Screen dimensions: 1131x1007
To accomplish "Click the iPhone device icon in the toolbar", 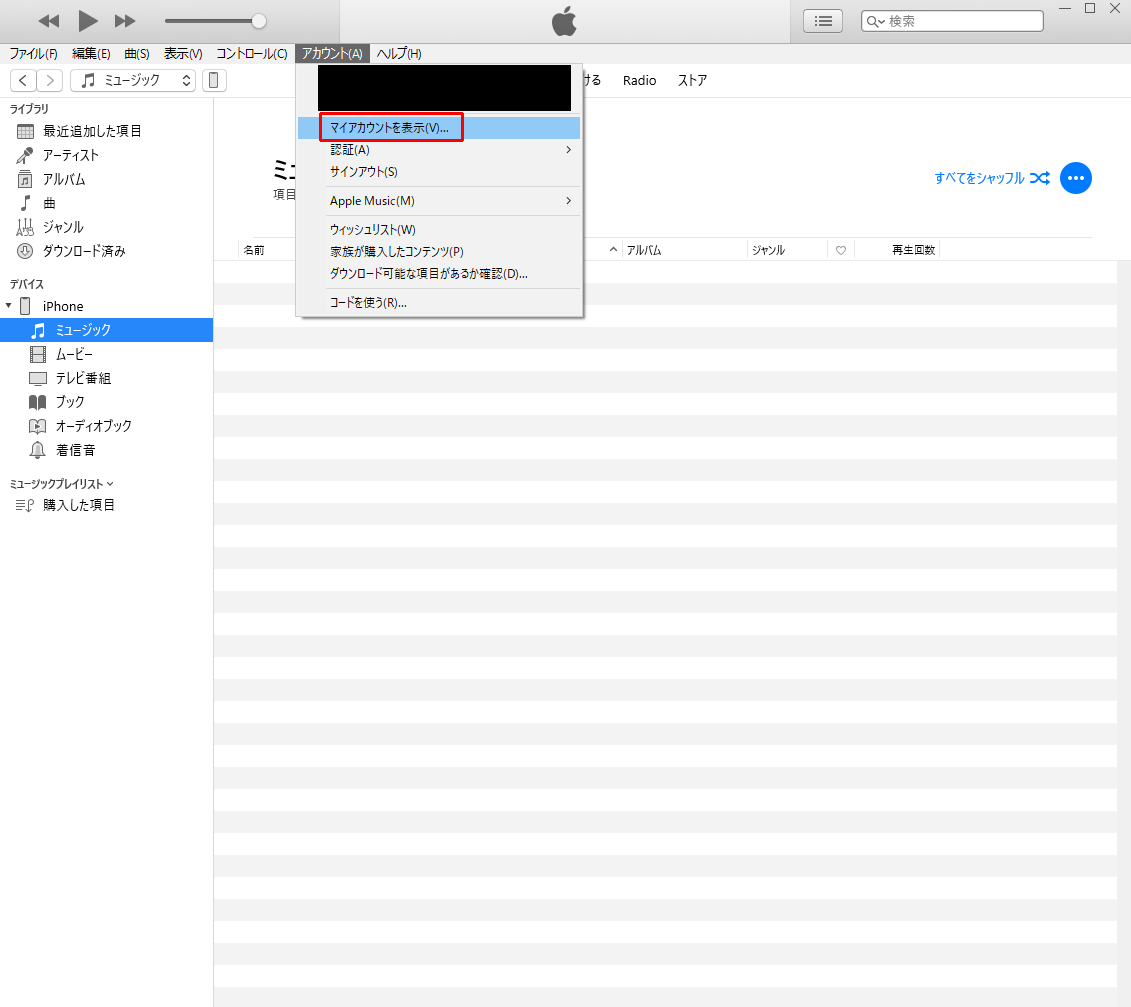I will coord(214,79).
